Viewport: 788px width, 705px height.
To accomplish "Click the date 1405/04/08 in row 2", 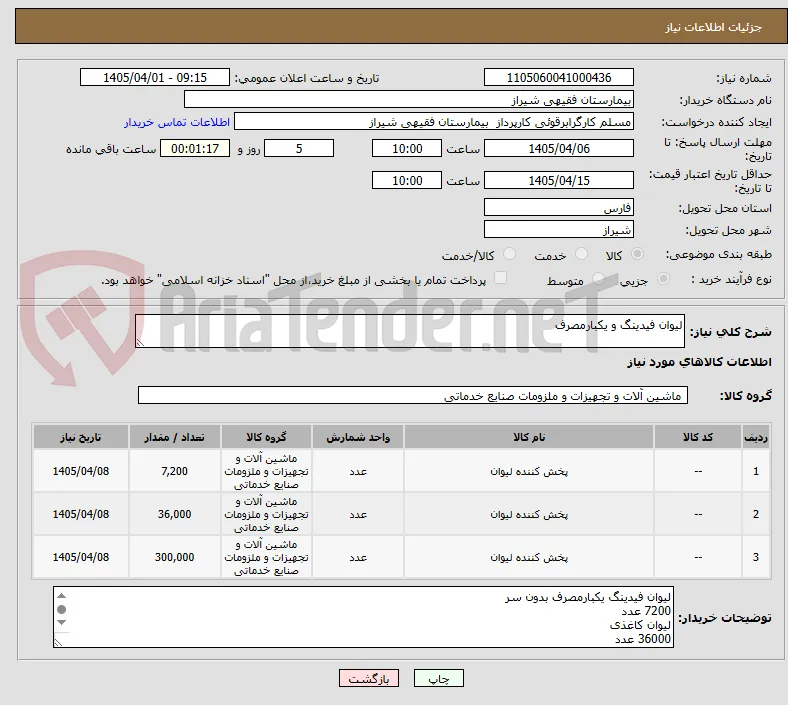I will pos(80,514).
